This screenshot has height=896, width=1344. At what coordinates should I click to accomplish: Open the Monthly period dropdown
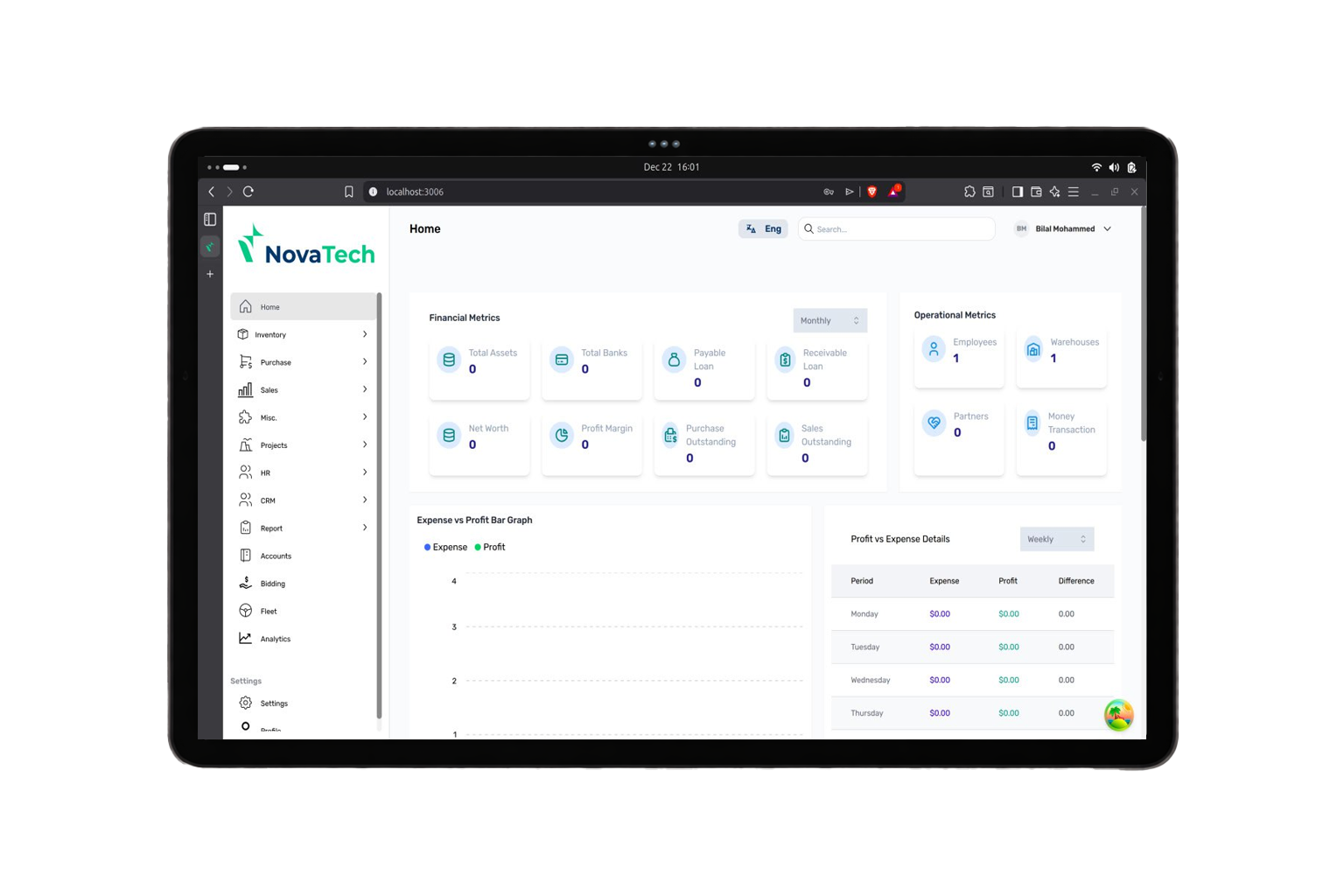click(x=829, y=320)
